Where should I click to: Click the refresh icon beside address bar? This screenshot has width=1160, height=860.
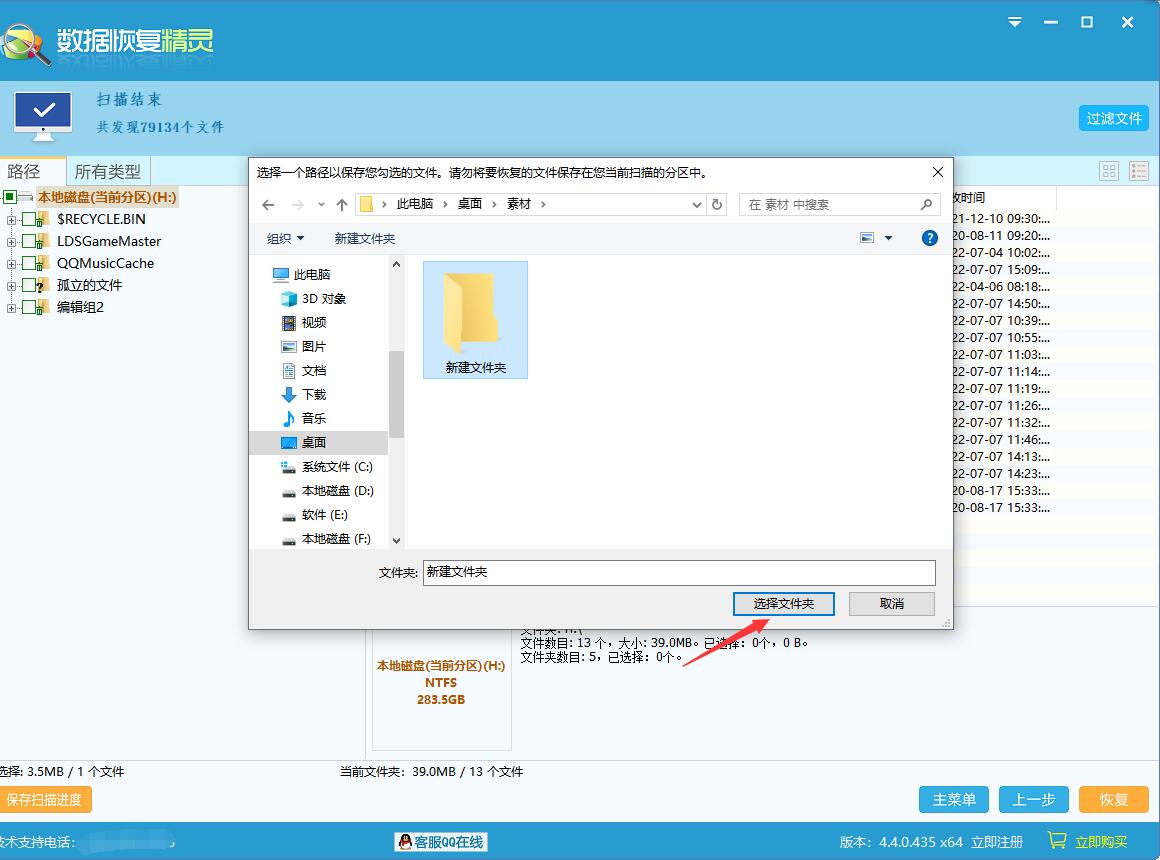pos(716,204)
